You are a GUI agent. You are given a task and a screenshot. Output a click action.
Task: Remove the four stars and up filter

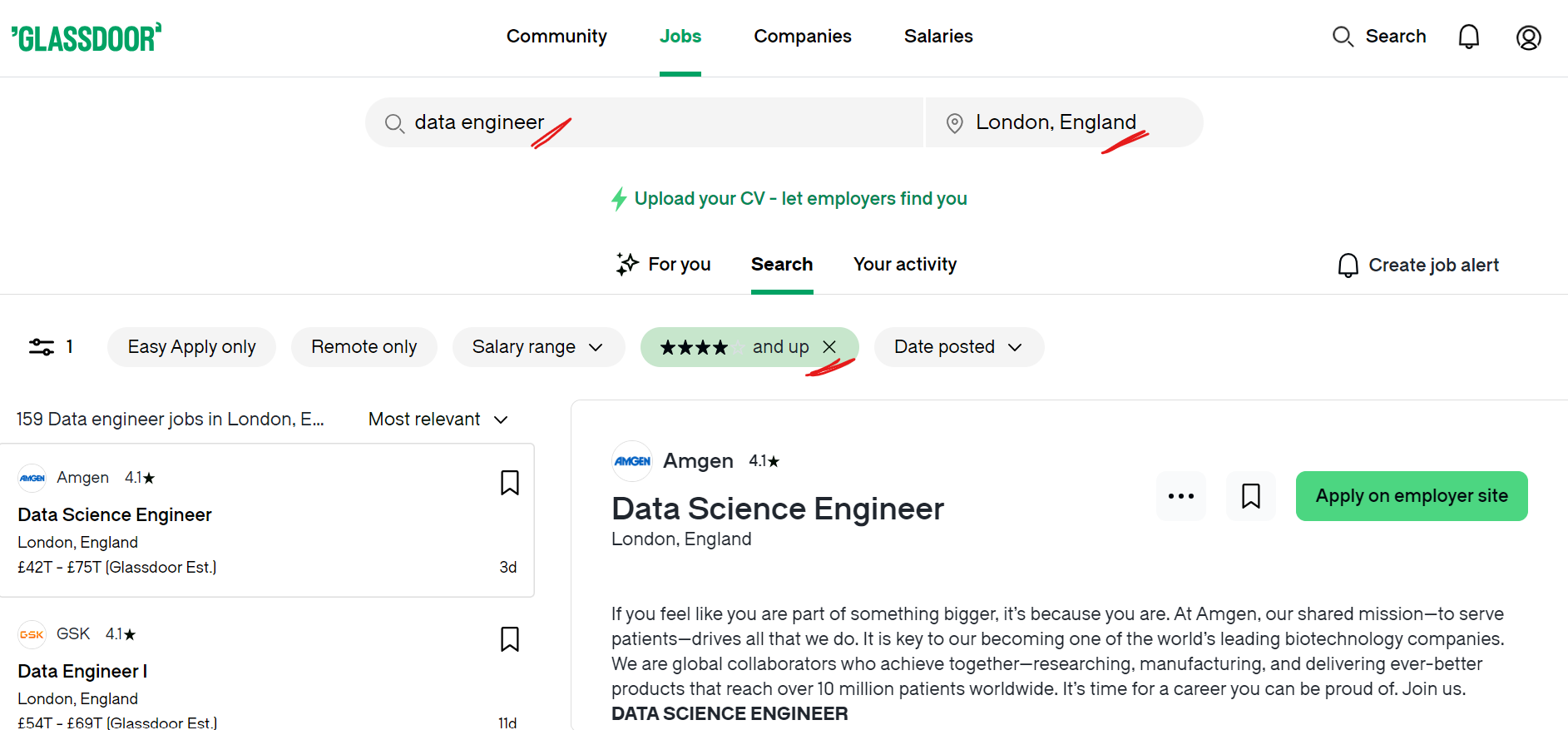(829, 347)
